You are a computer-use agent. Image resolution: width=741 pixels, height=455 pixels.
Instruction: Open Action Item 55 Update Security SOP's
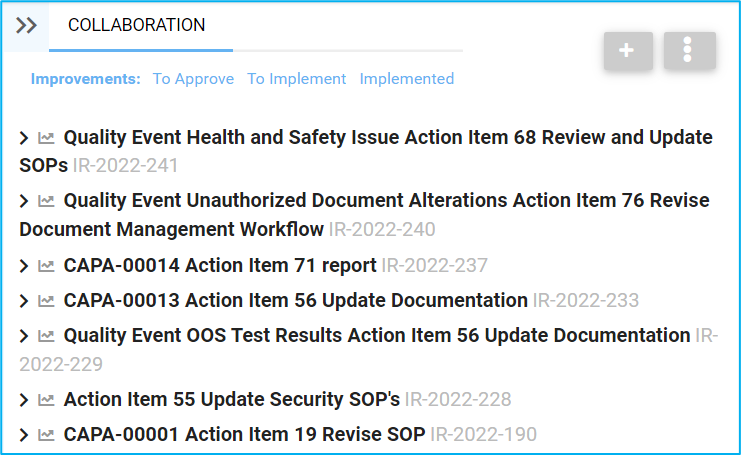pyautogui.click(x=231, y=400)
